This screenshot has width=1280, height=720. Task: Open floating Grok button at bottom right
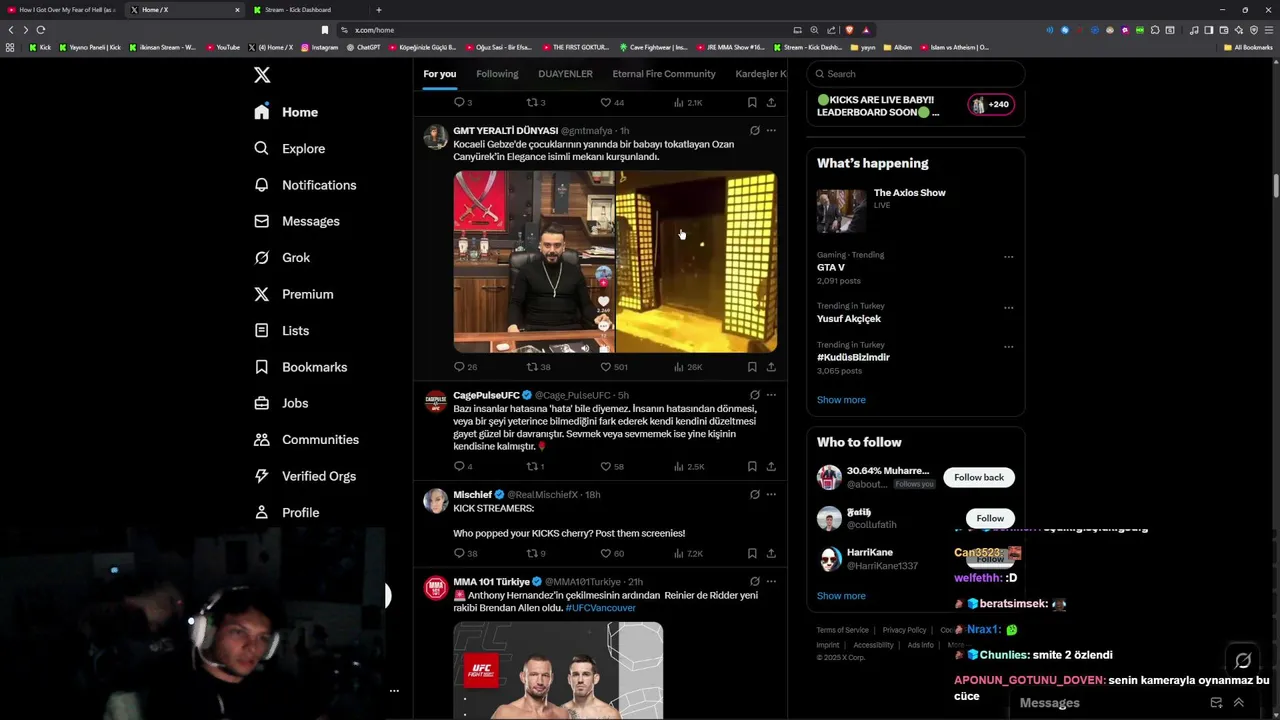point(1243,661)
